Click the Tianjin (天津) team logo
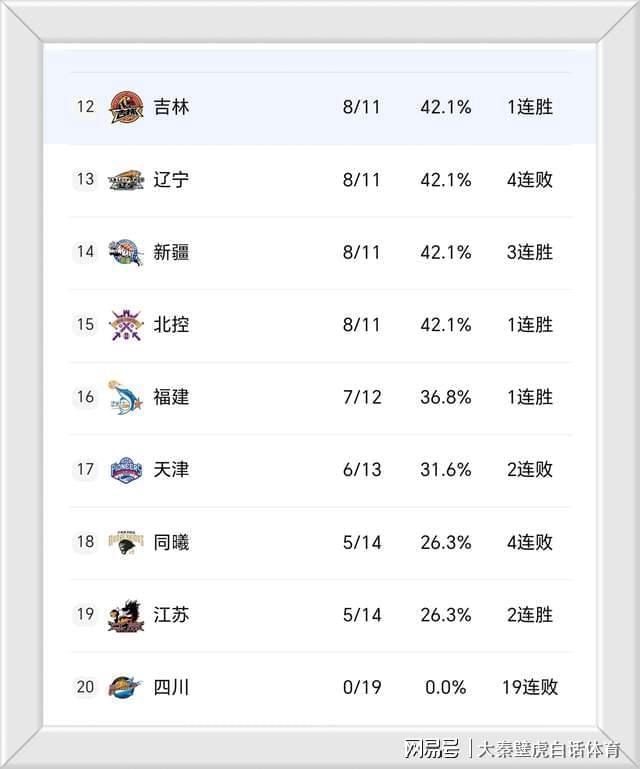640x769 pixels. pyautogui.click(x=126, y=469)
